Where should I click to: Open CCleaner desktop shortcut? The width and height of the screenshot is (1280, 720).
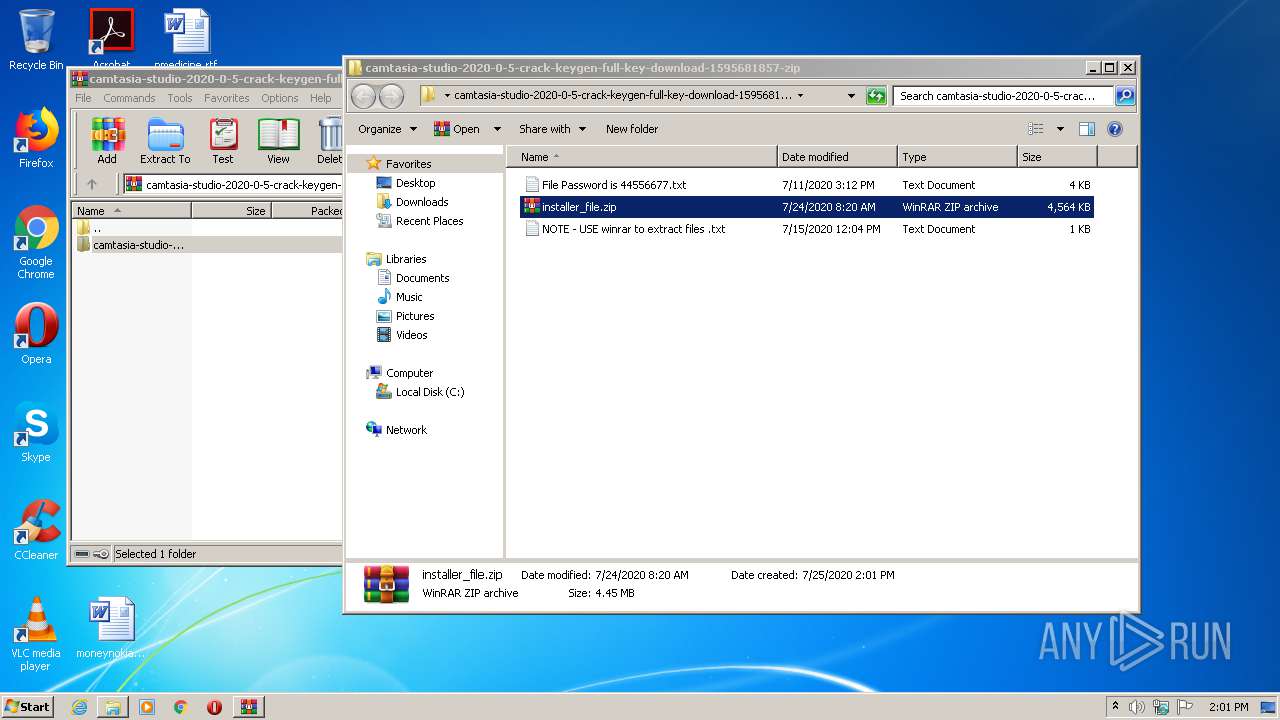(36, 530)
